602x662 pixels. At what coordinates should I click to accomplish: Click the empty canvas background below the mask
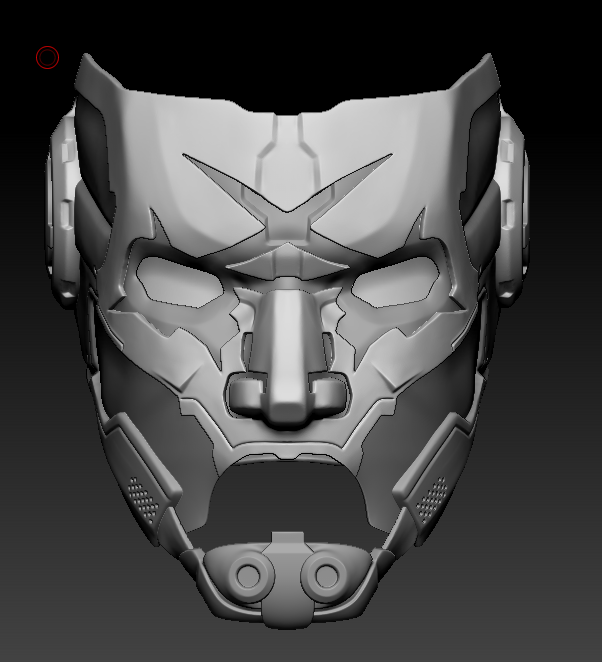(x=300, y=640)
